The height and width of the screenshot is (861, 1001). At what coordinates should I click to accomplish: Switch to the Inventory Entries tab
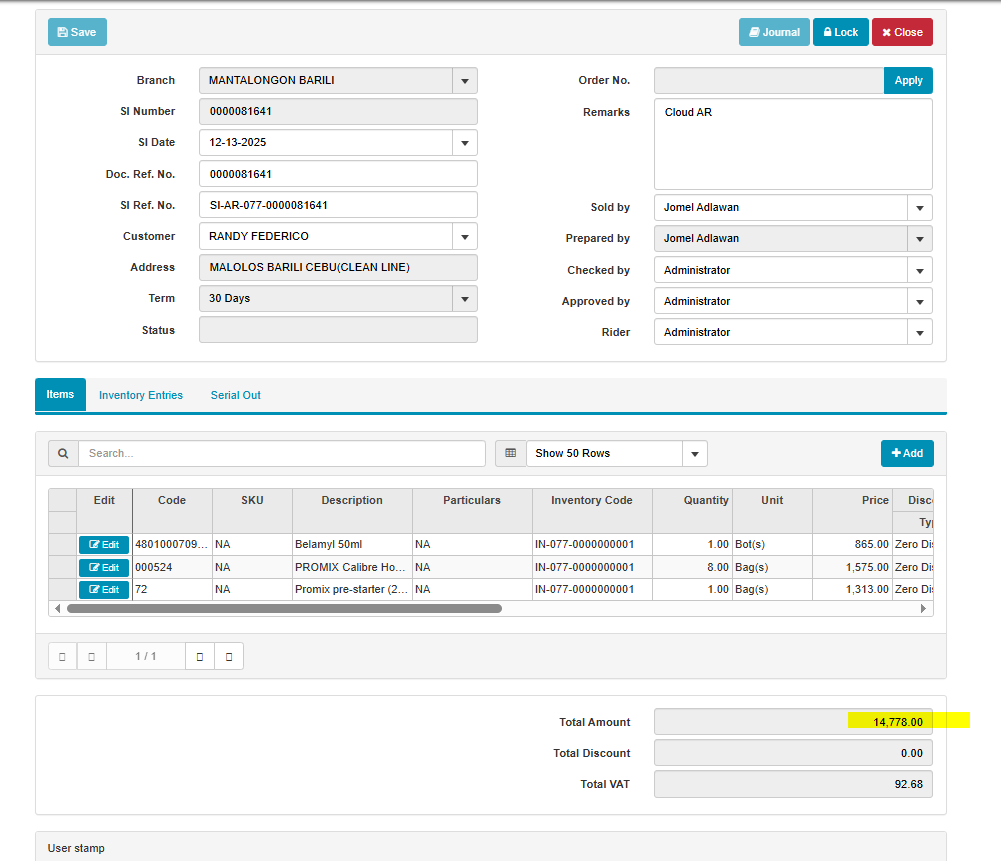coord(141,395)
